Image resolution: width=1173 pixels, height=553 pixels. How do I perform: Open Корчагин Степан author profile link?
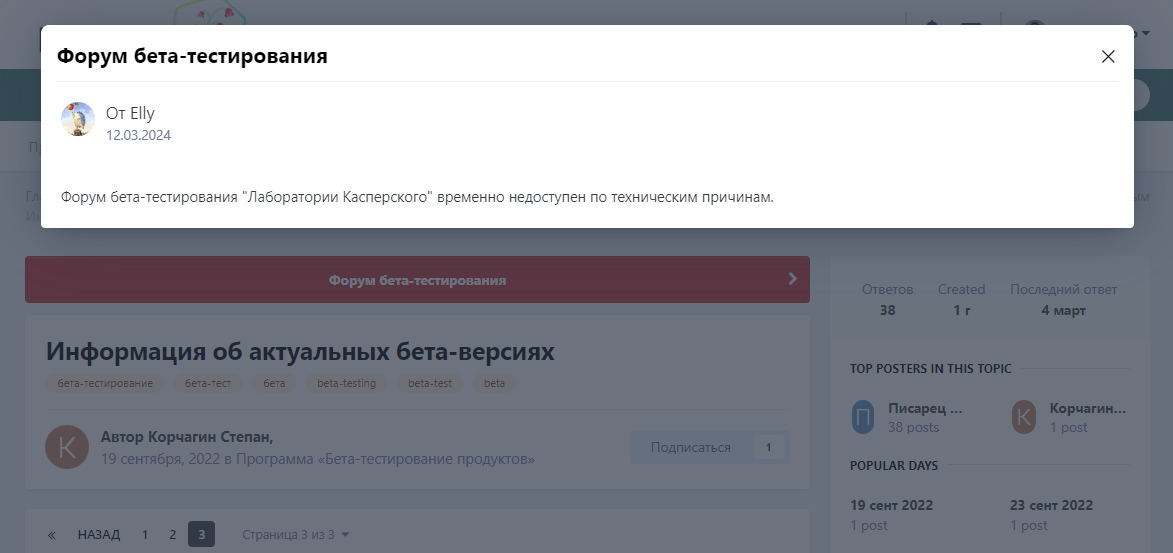(x=210, y=437)
